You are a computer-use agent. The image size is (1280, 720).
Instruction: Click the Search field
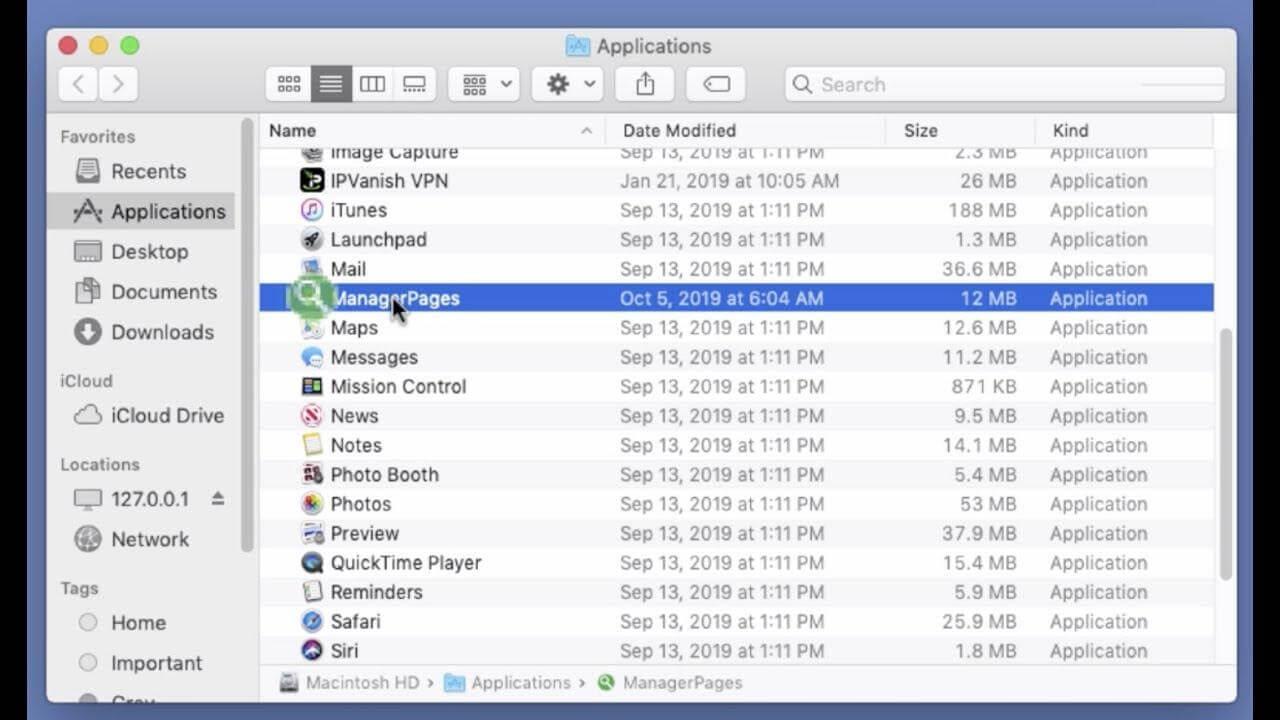coord(1005,85)
